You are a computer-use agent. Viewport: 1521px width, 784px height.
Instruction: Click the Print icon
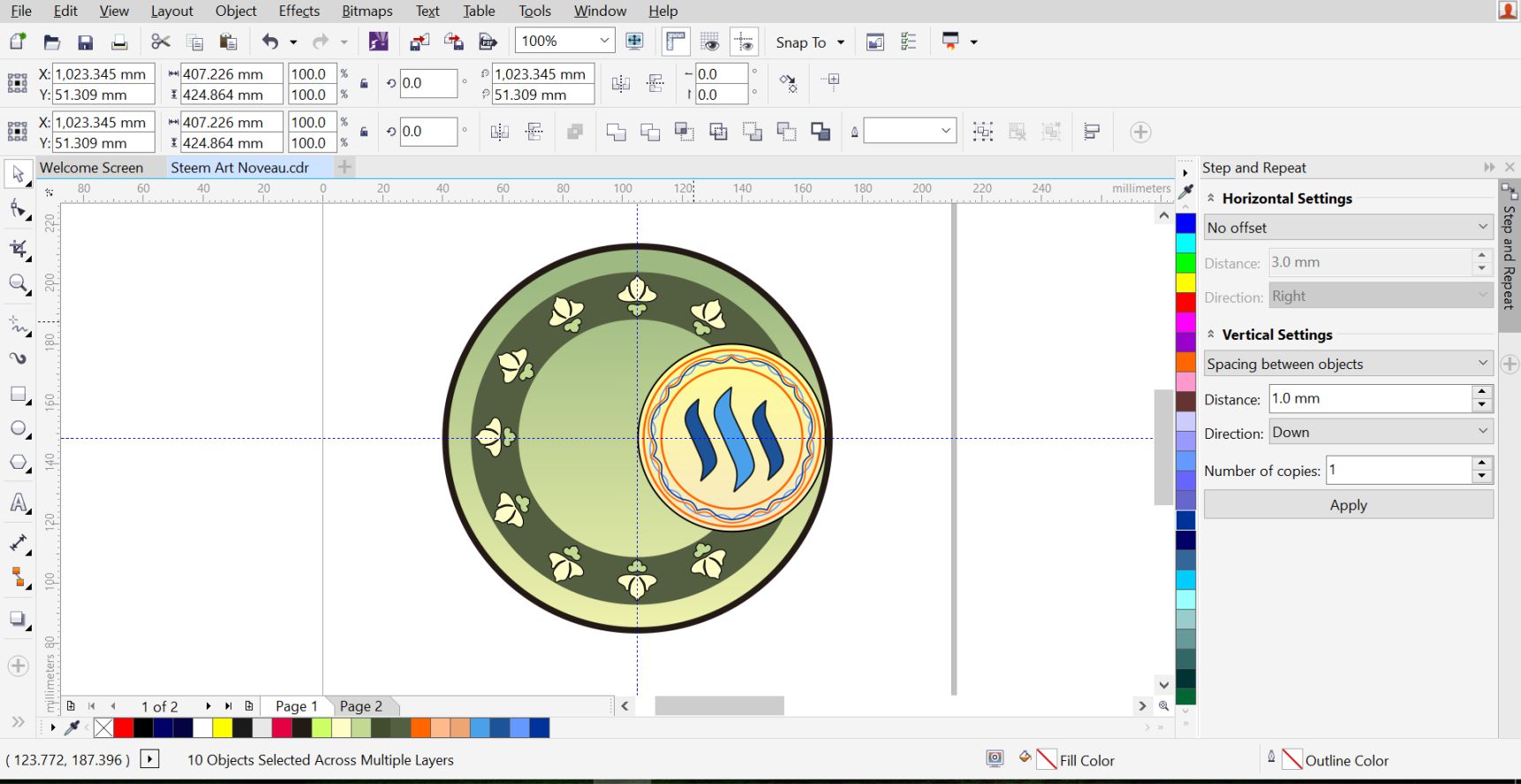(119, 41)
